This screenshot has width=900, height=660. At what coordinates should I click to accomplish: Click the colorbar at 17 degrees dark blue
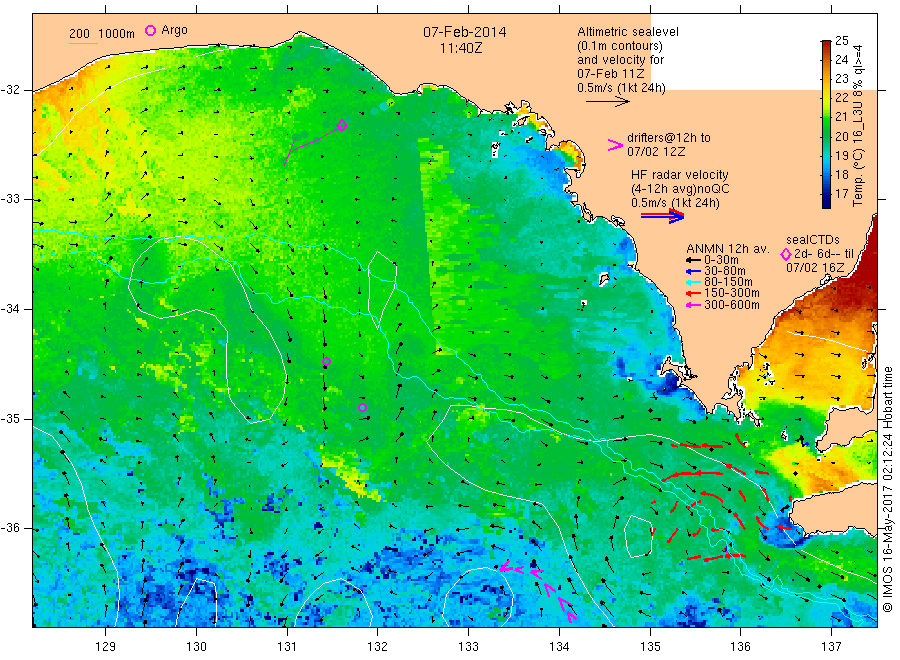[x=827, y=194]
